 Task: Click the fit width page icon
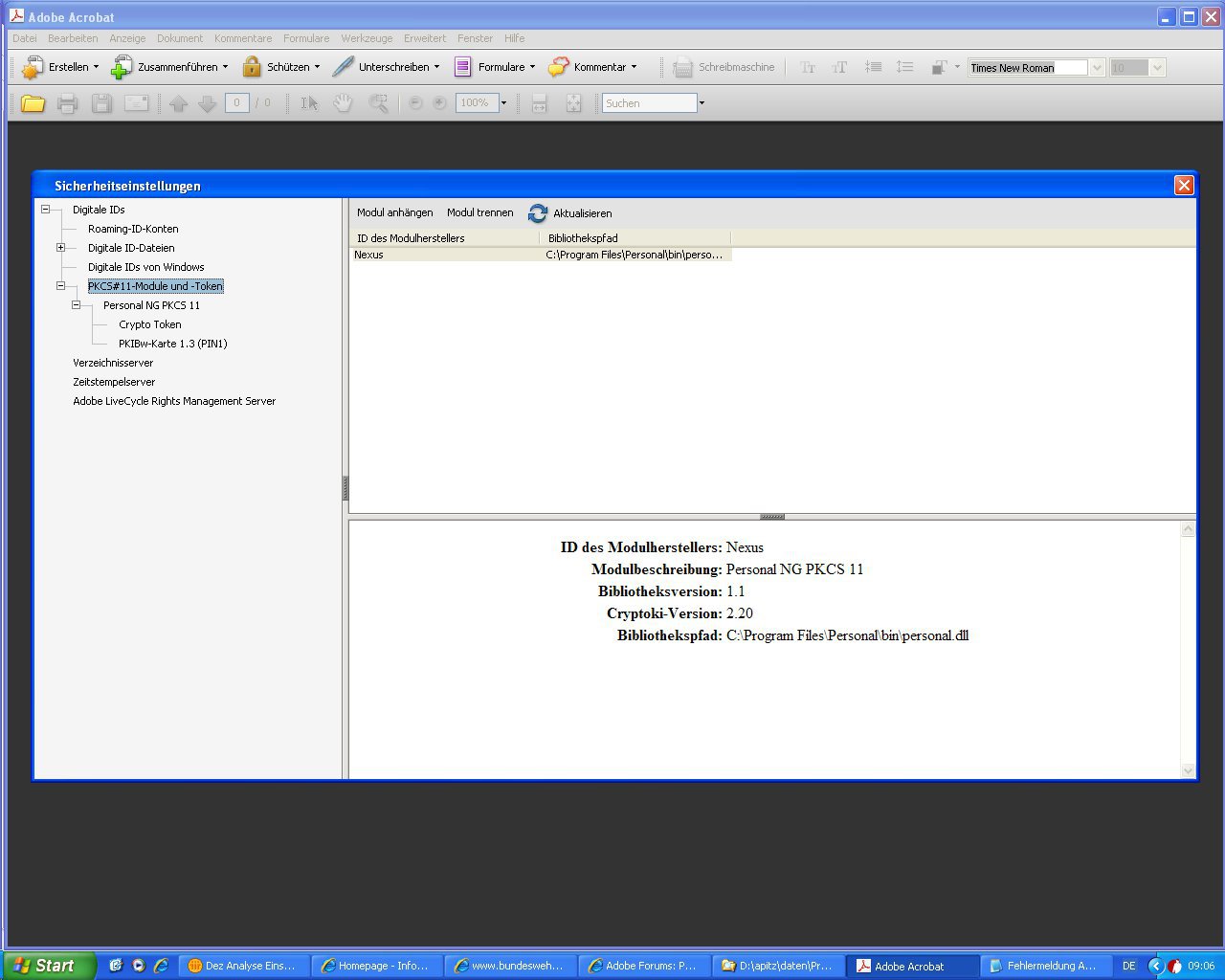click(x=539, y=103)
